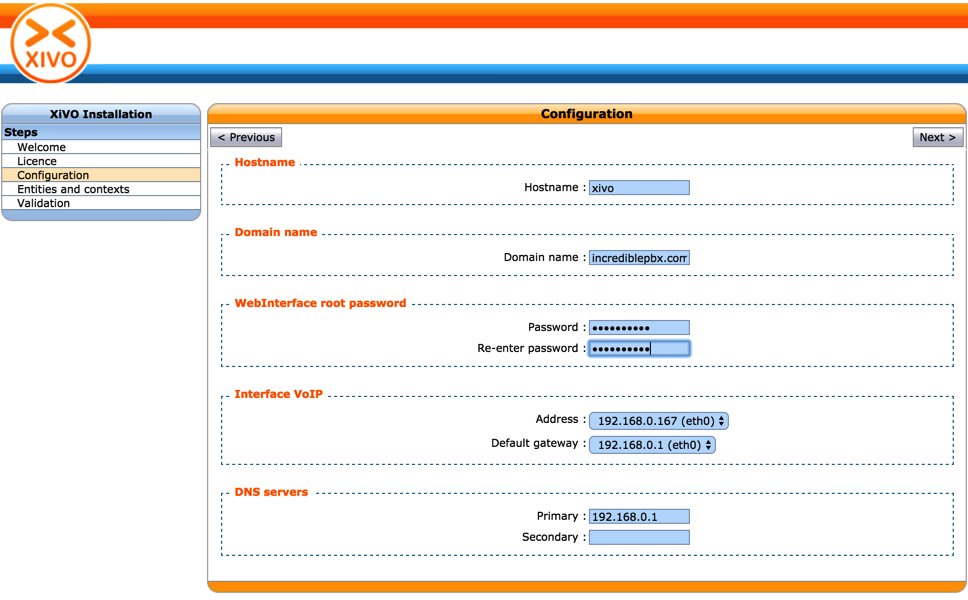Click the Secondary DNS server field
The width and height of the screenshot is (968, 600).
(639, 538)
